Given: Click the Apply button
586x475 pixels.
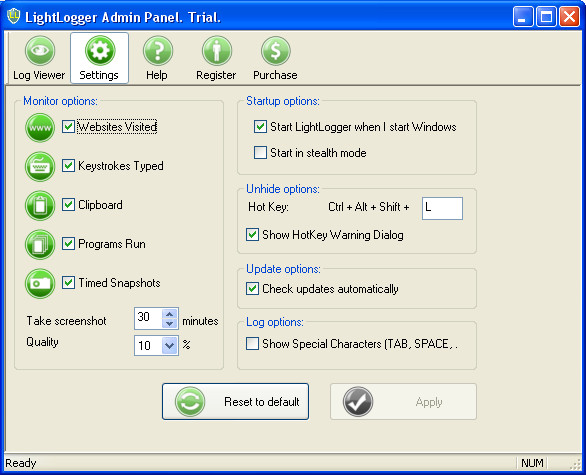Looking at the screenshot, I should [x=403, y=401].
